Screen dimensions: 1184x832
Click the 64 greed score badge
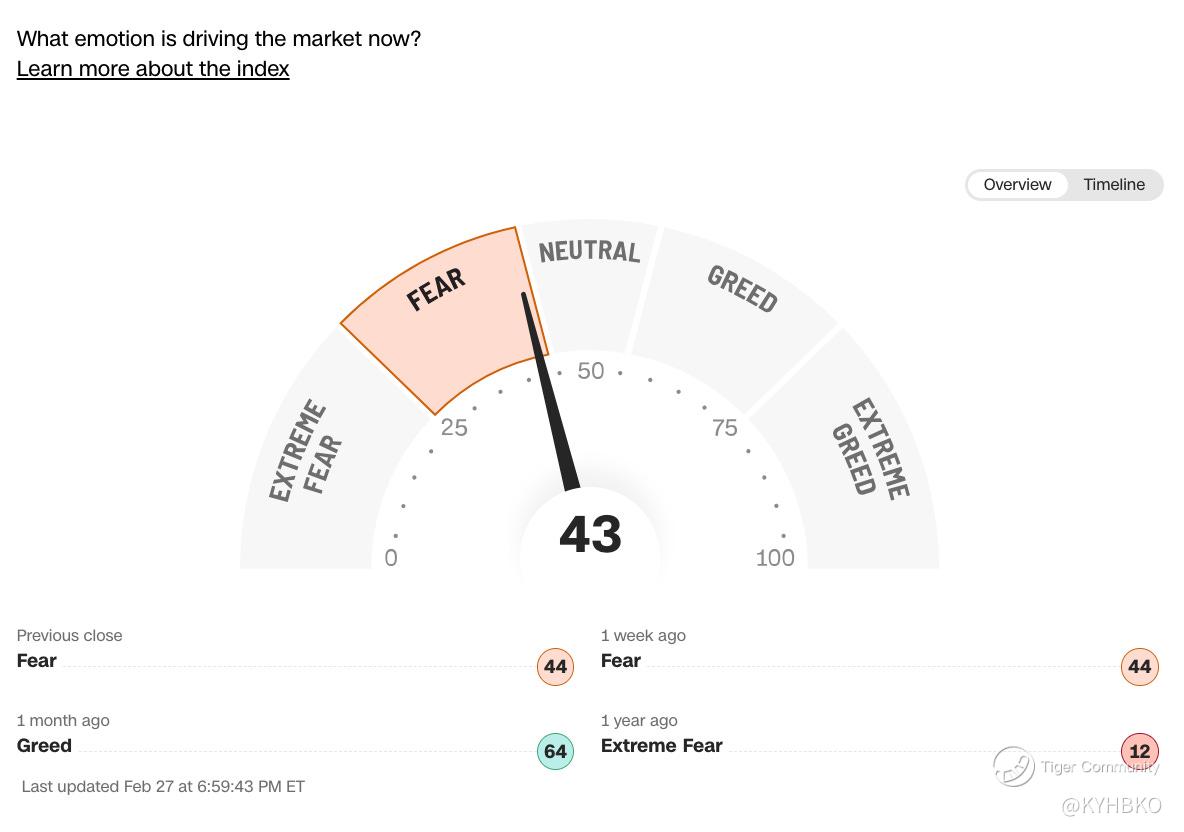pos(555,752)
